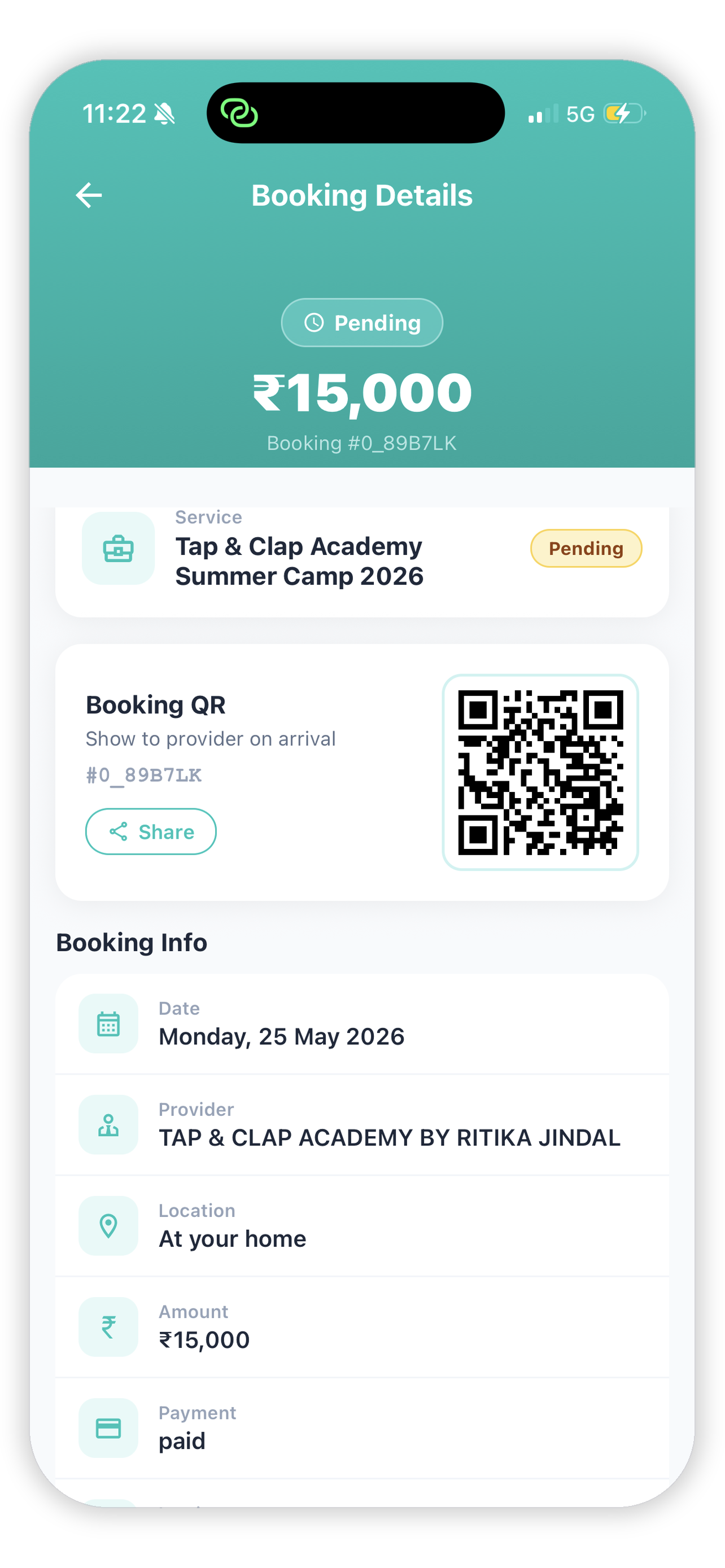Tap the battery charging indicator

(624, 113)
